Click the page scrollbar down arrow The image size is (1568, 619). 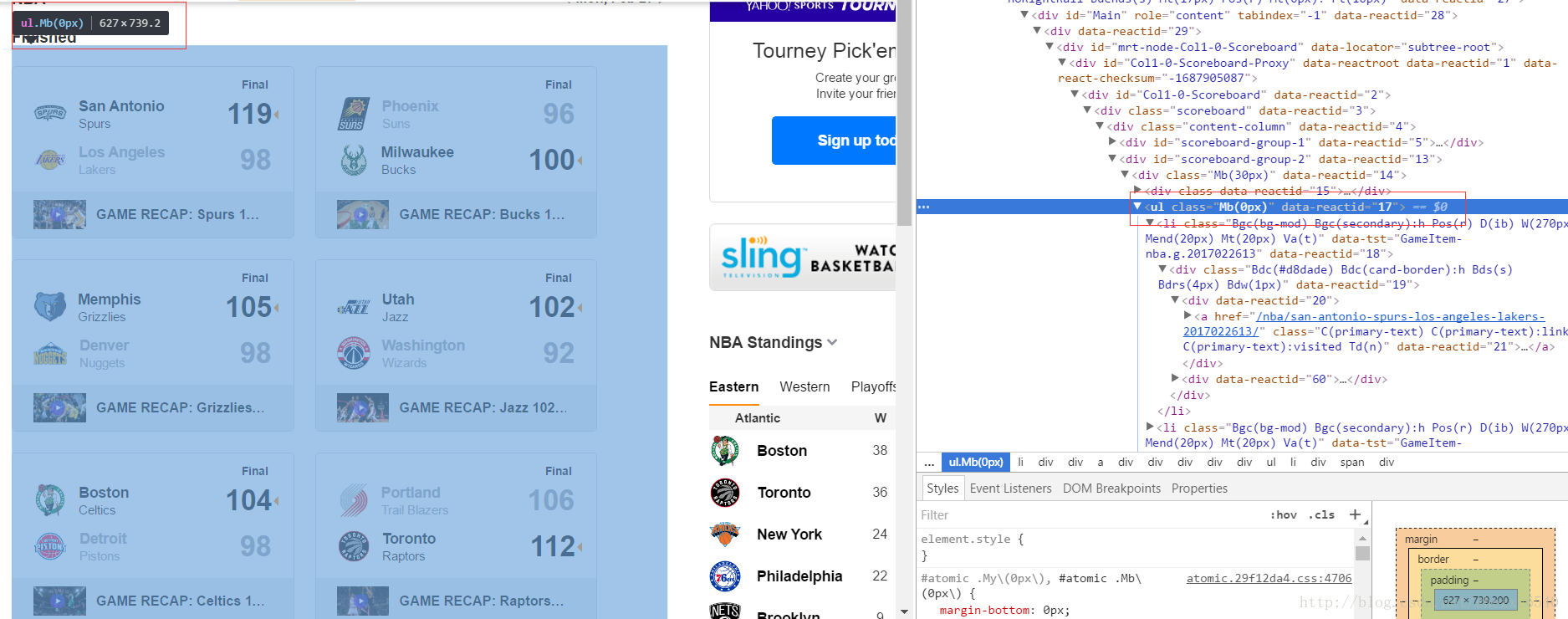(x=904, y=612)
